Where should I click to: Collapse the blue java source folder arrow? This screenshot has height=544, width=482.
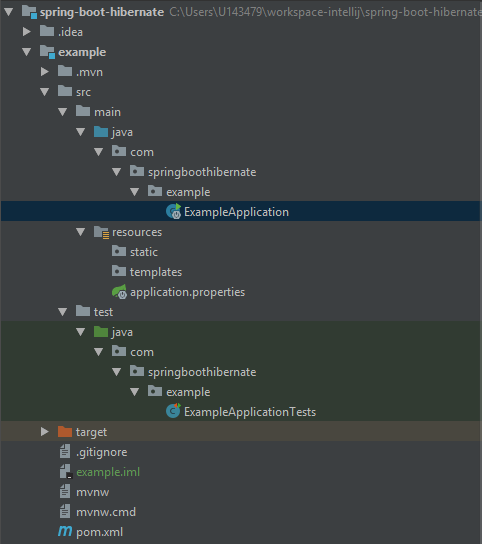click(81, 132)
